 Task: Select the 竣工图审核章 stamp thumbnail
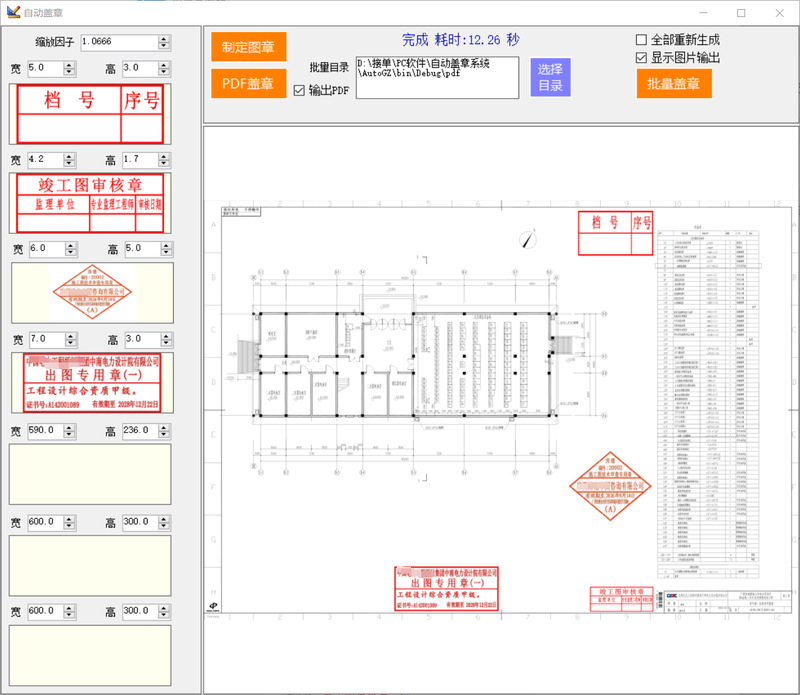point(90,203)
